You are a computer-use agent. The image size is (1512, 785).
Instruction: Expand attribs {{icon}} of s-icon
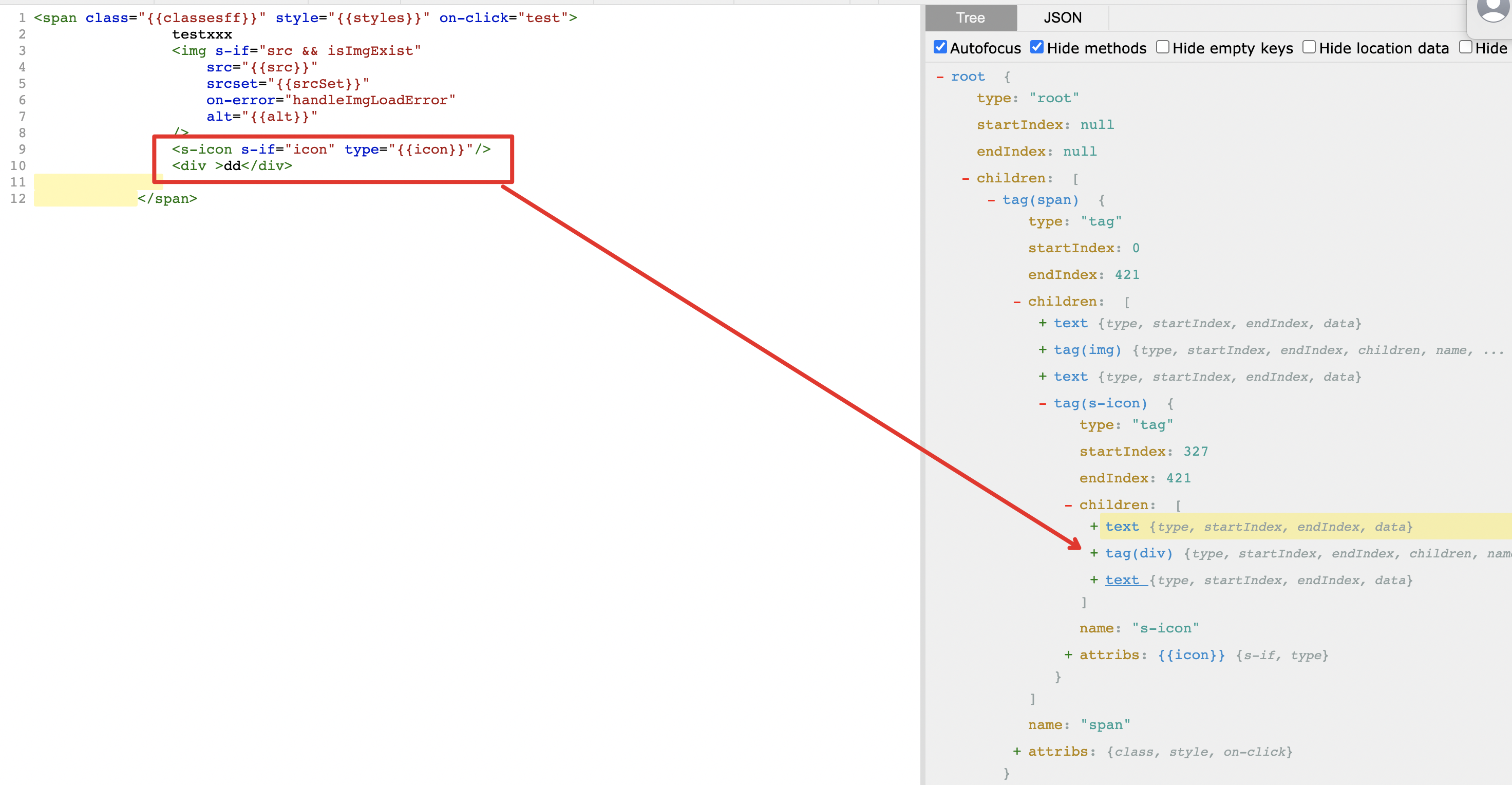click(1068, 655)
